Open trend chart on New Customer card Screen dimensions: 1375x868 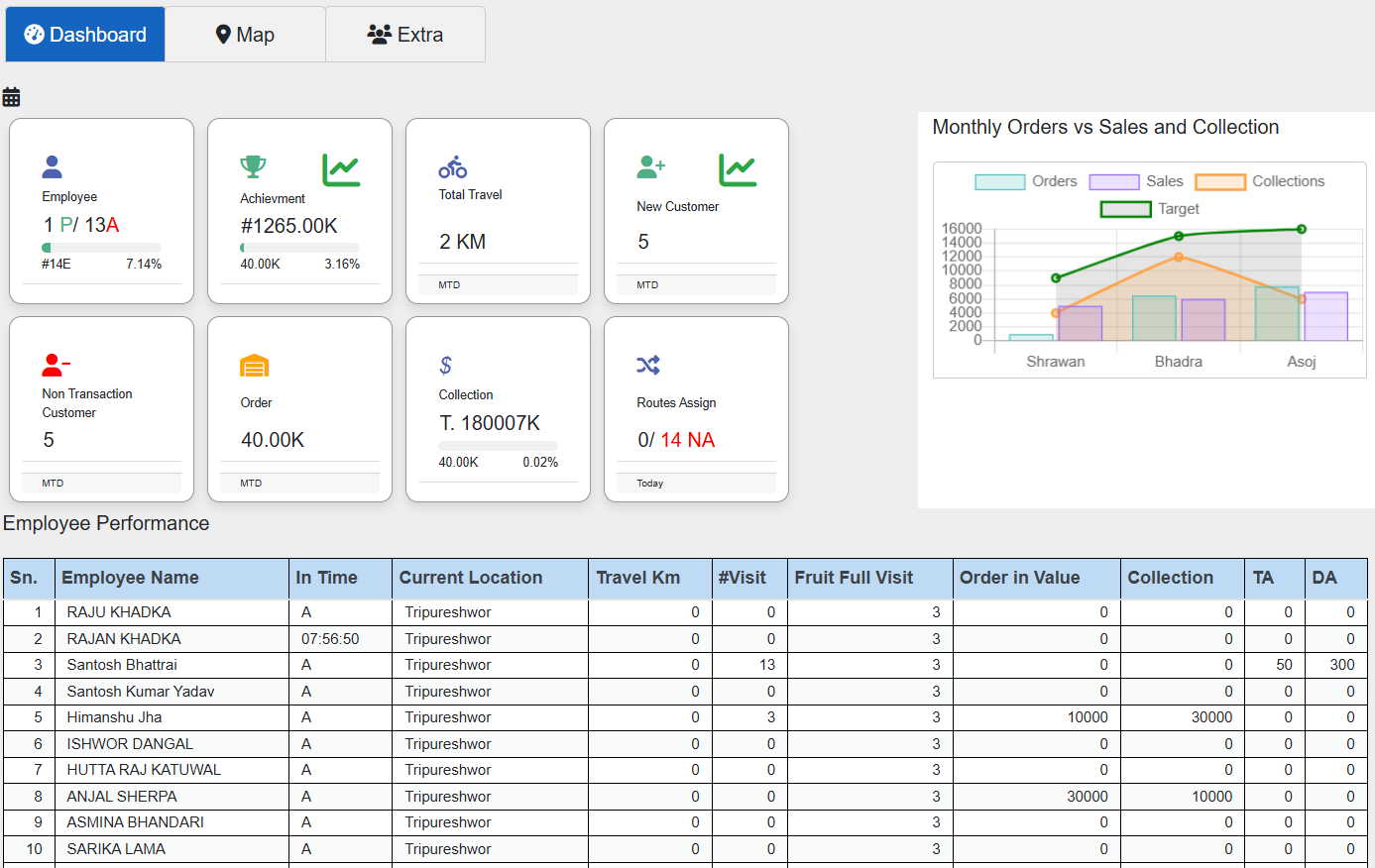(738, 170)
